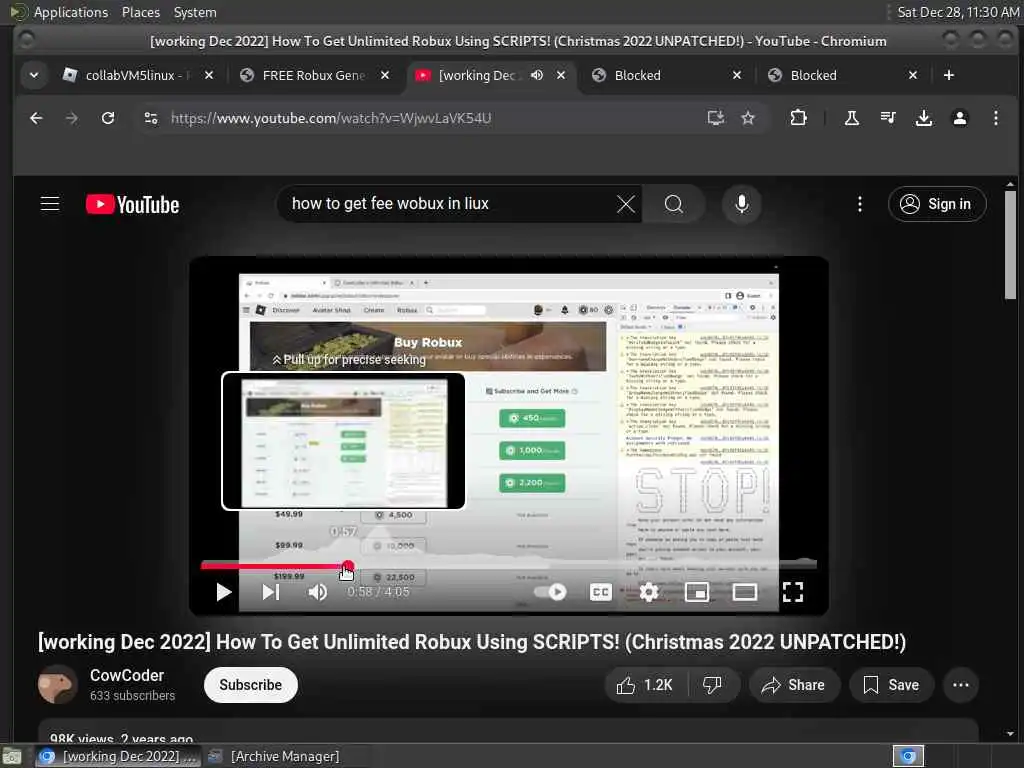Switch to collabVM5linux tab

(138, 75)
